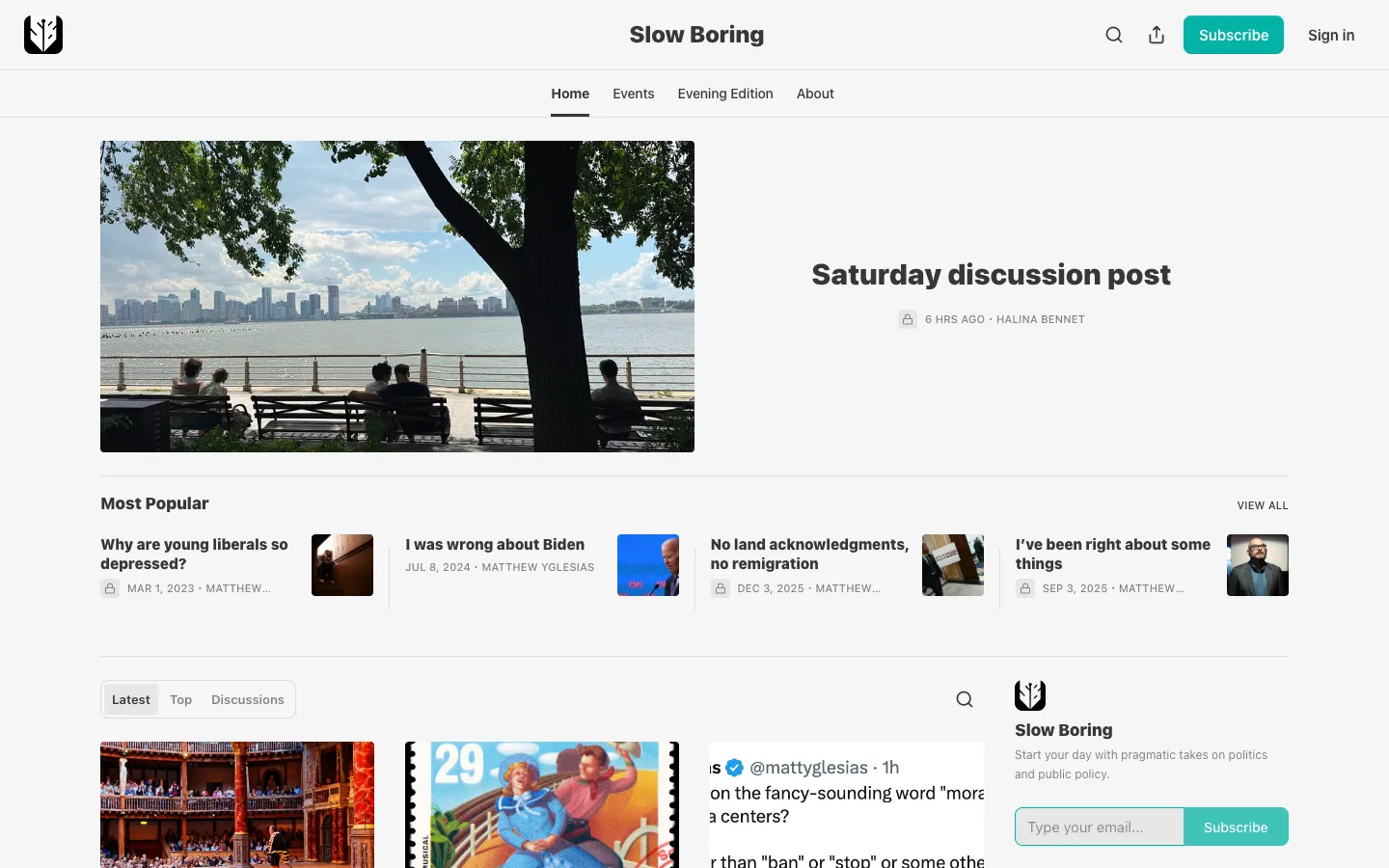This screenshot has height=868, width=1389.
Task: Click lock icon under No land acknowledgments article
Action: pos(721,588)
